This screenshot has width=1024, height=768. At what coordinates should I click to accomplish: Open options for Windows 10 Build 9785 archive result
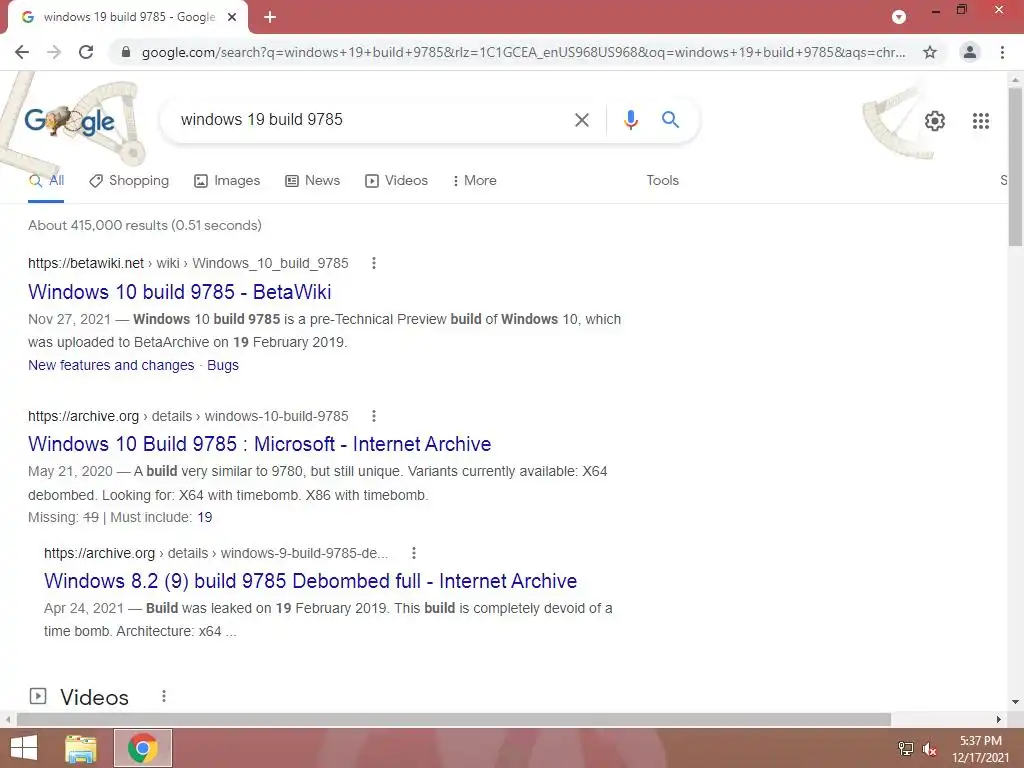point(374,416)
